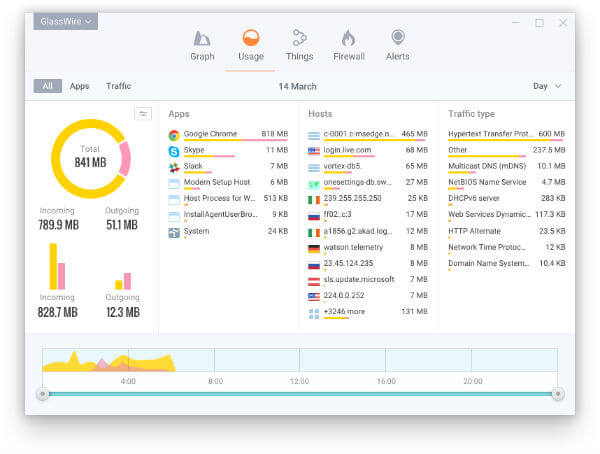The width and height of the screenshot is (600, 454).
Task: Switch to the Apps filter
Action: (79, 86)
